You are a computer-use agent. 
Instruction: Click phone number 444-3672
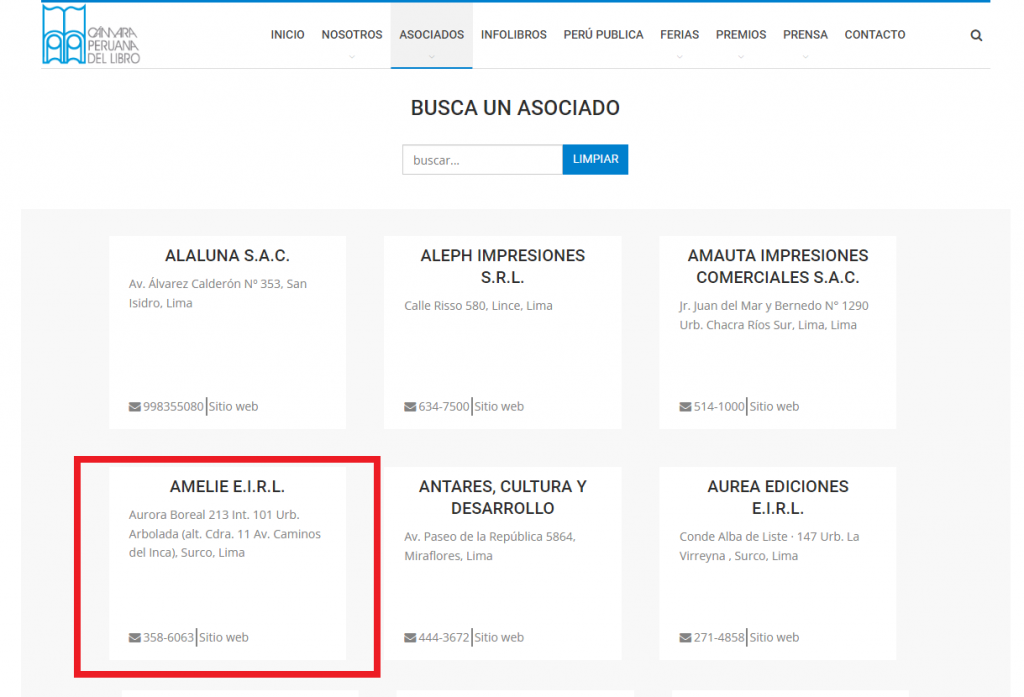443,637
